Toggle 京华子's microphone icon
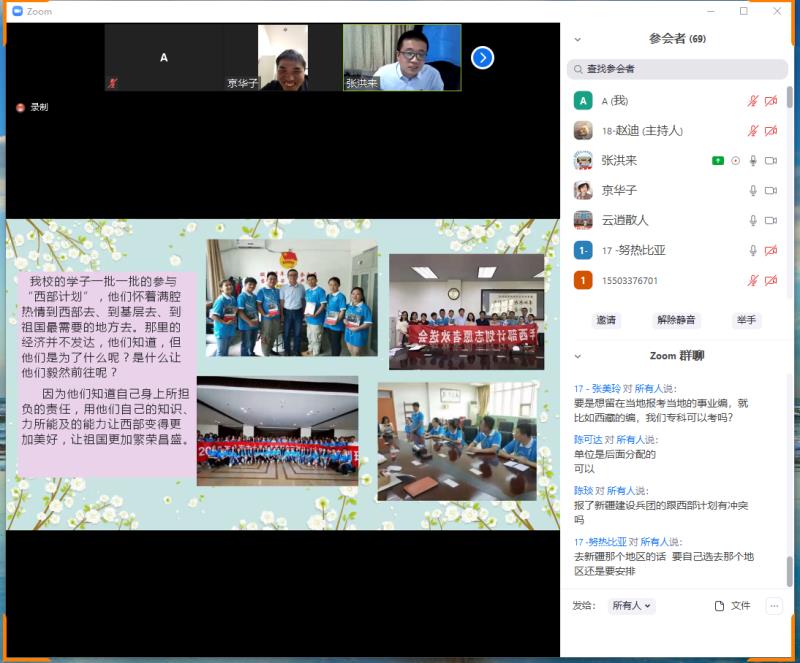This screenshot has width=800, height=663. (x=753, y=190)
